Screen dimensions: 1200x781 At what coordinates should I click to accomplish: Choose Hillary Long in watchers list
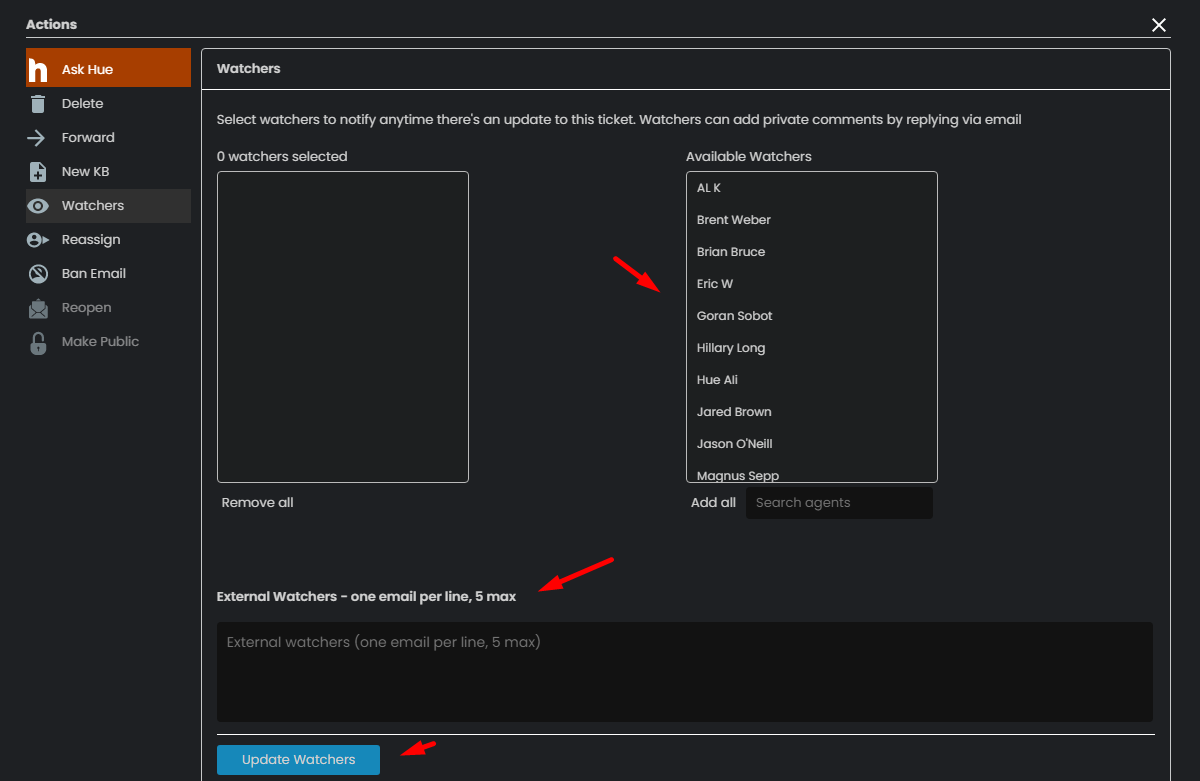click(x=731, y=348)
